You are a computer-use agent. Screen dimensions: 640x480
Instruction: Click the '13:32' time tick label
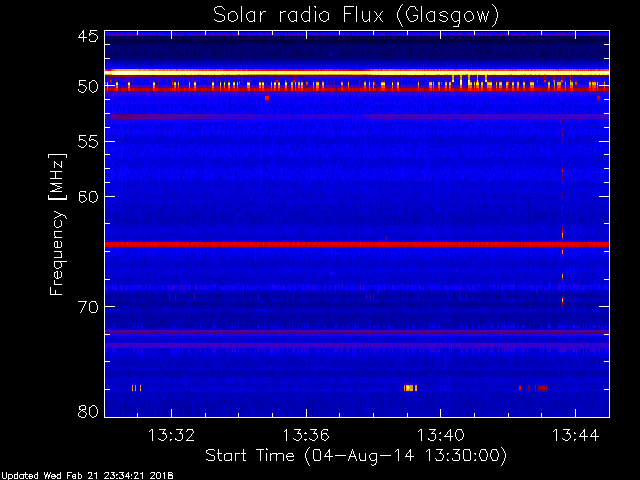click(171, 435)
